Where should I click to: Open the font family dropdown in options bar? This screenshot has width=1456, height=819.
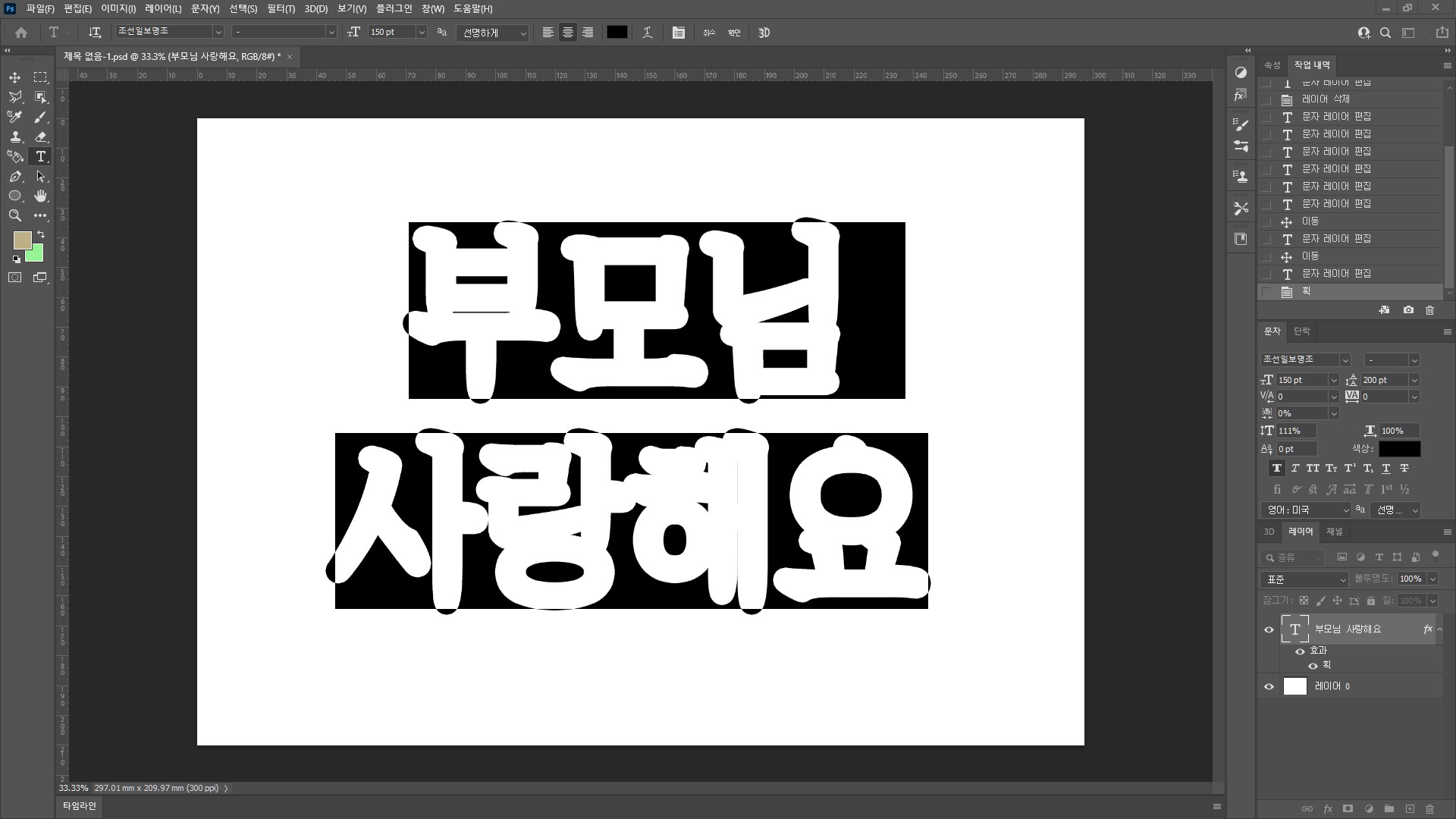pos(218,32)
